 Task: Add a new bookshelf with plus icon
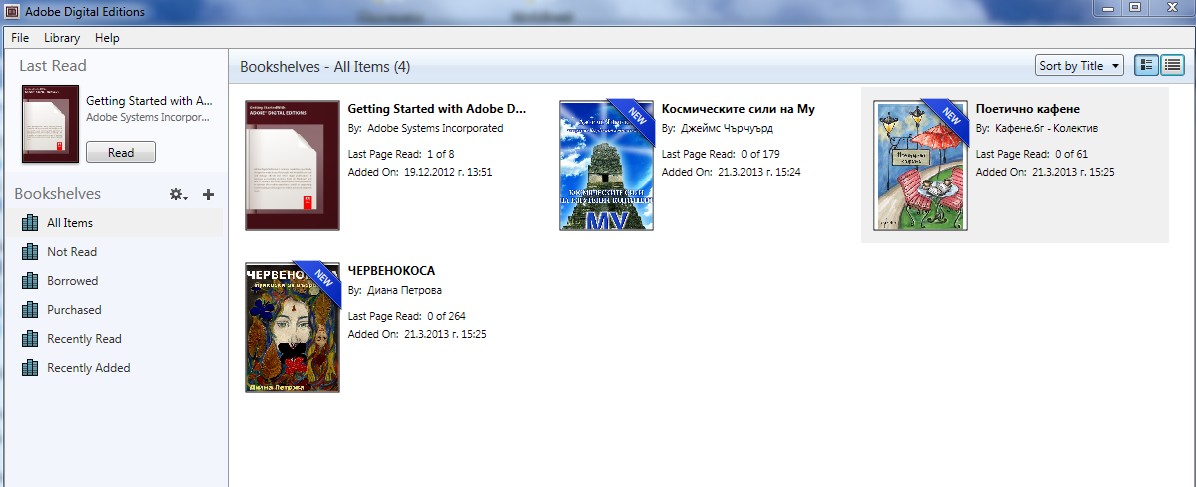click(208, 194)
